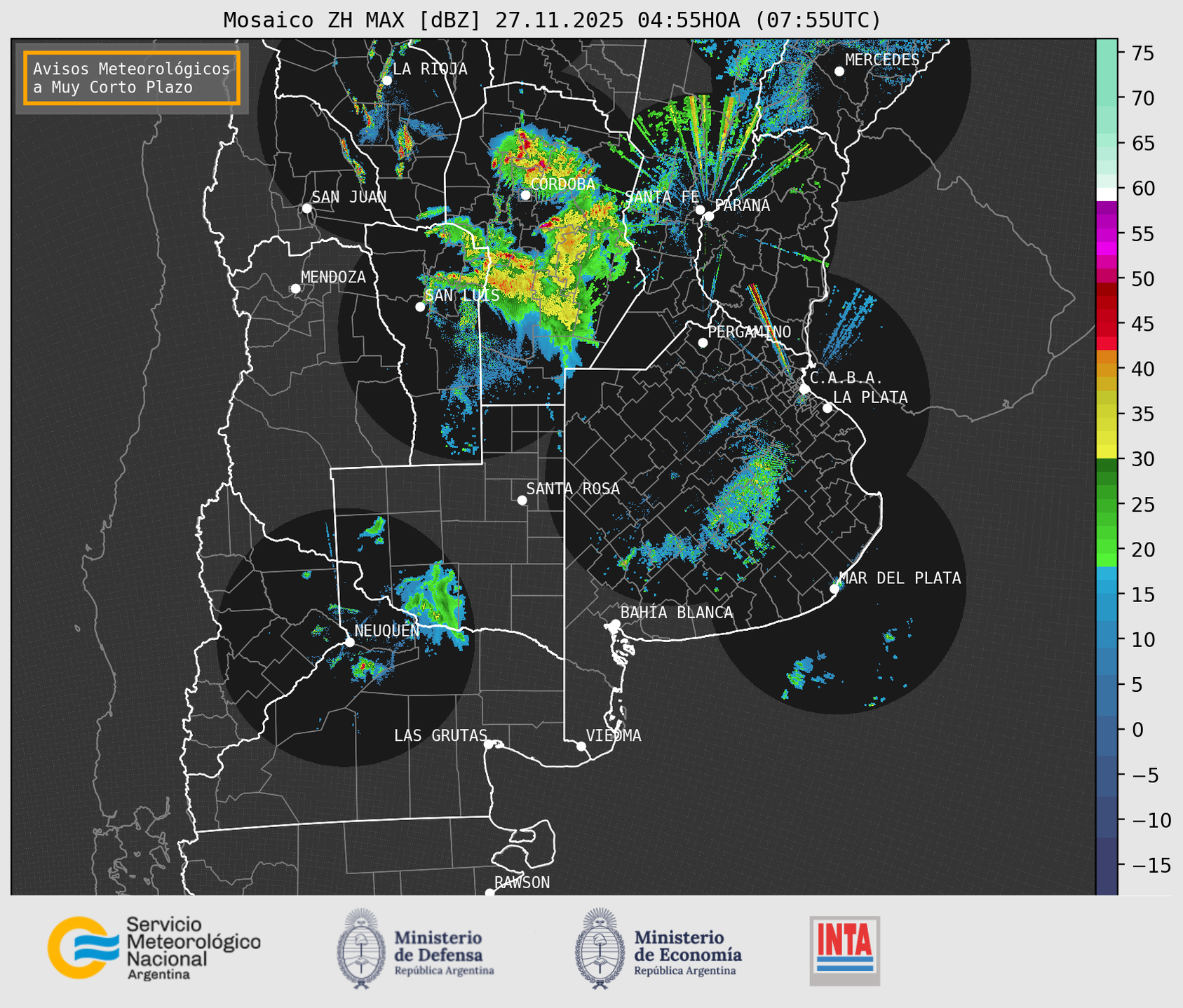1183x1008 pixels.
Task: Click the San Luis city label
Action: [462, 296]
